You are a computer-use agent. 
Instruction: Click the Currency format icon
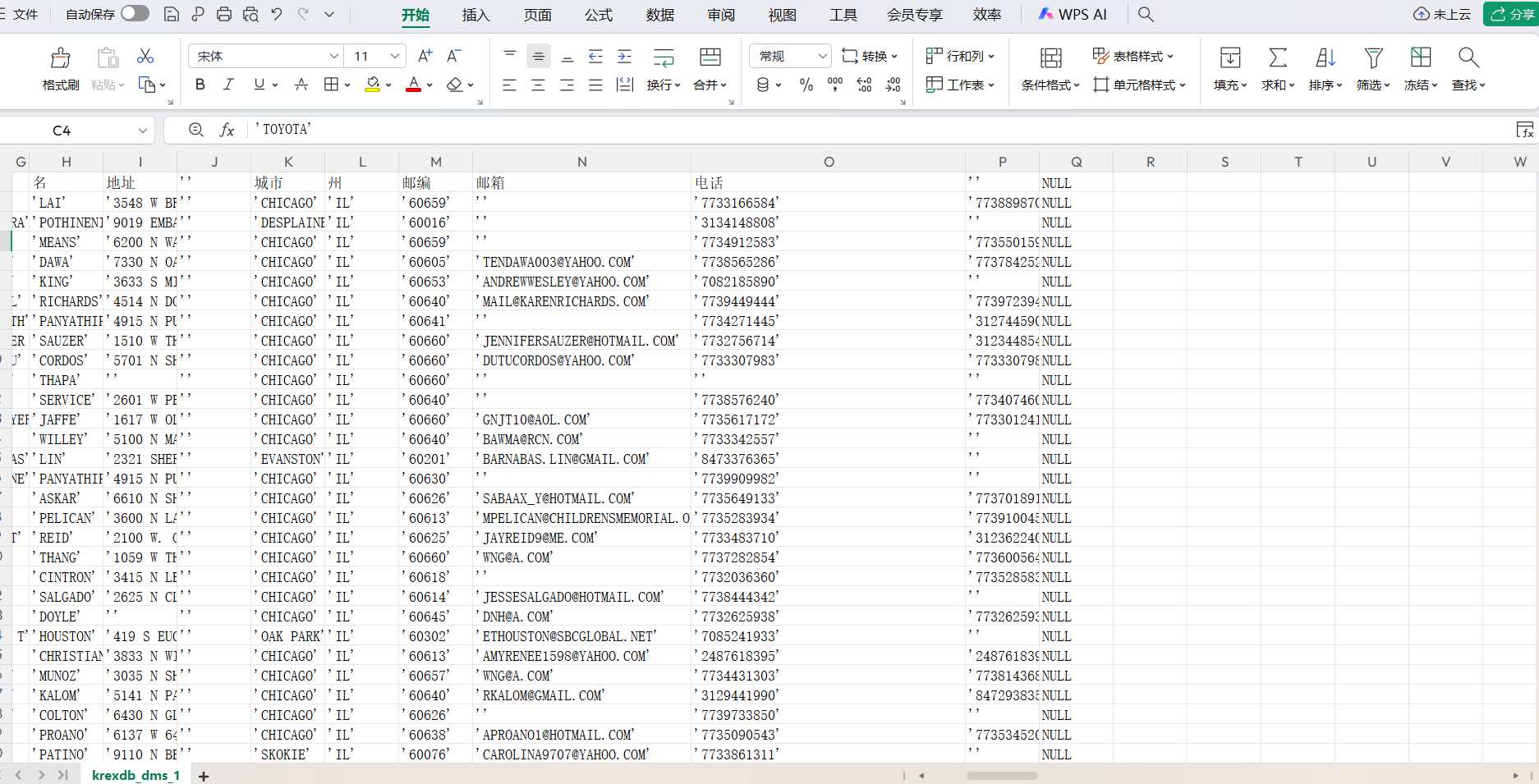763,85
